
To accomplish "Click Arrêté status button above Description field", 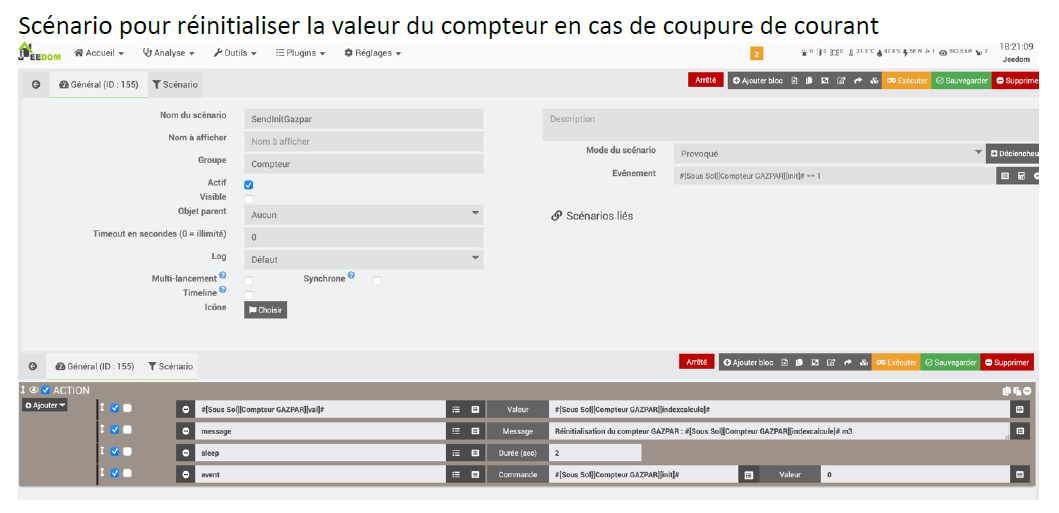I will (706, 80).
